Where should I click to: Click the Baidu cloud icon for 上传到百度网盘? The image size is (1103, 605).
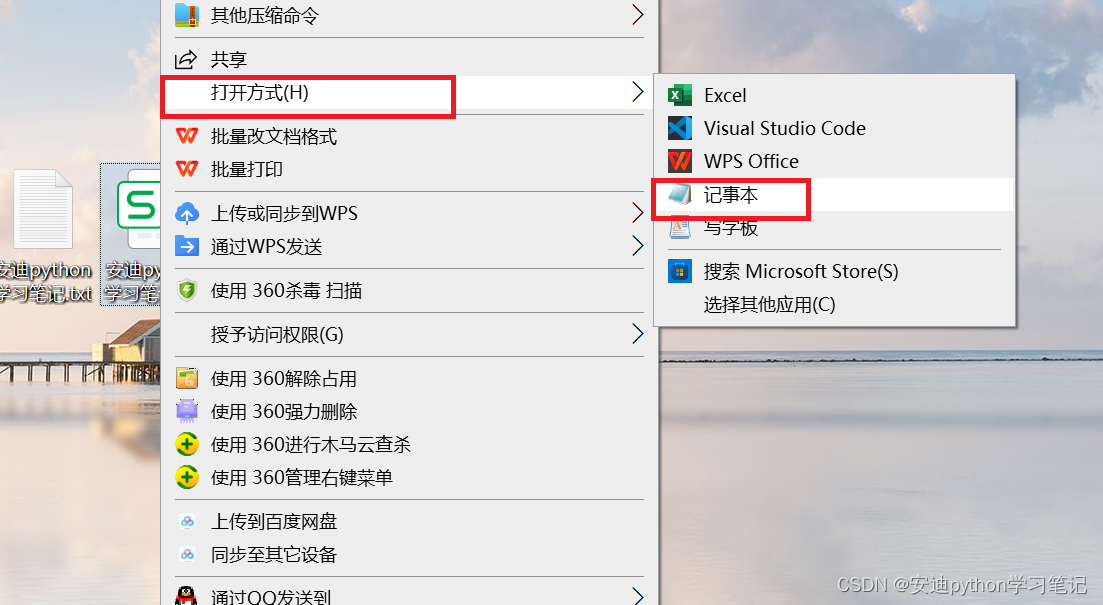click(x=187, y=521)
